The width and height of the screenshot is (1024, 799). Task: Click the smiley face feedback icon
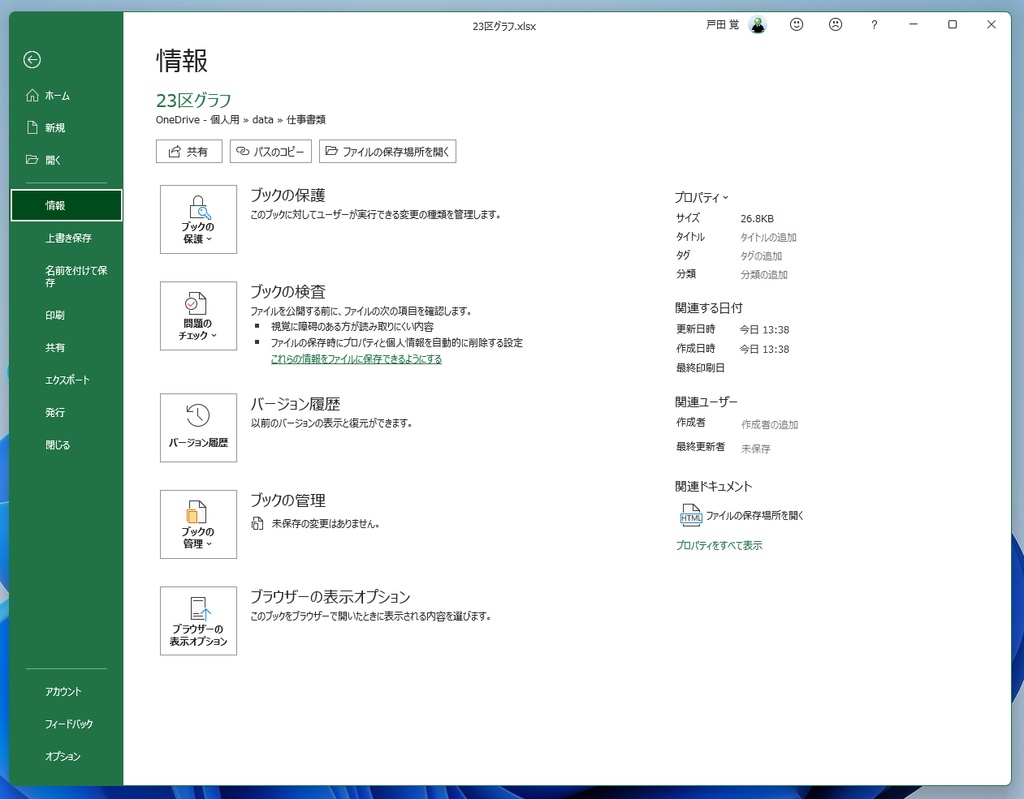point(796,25)
